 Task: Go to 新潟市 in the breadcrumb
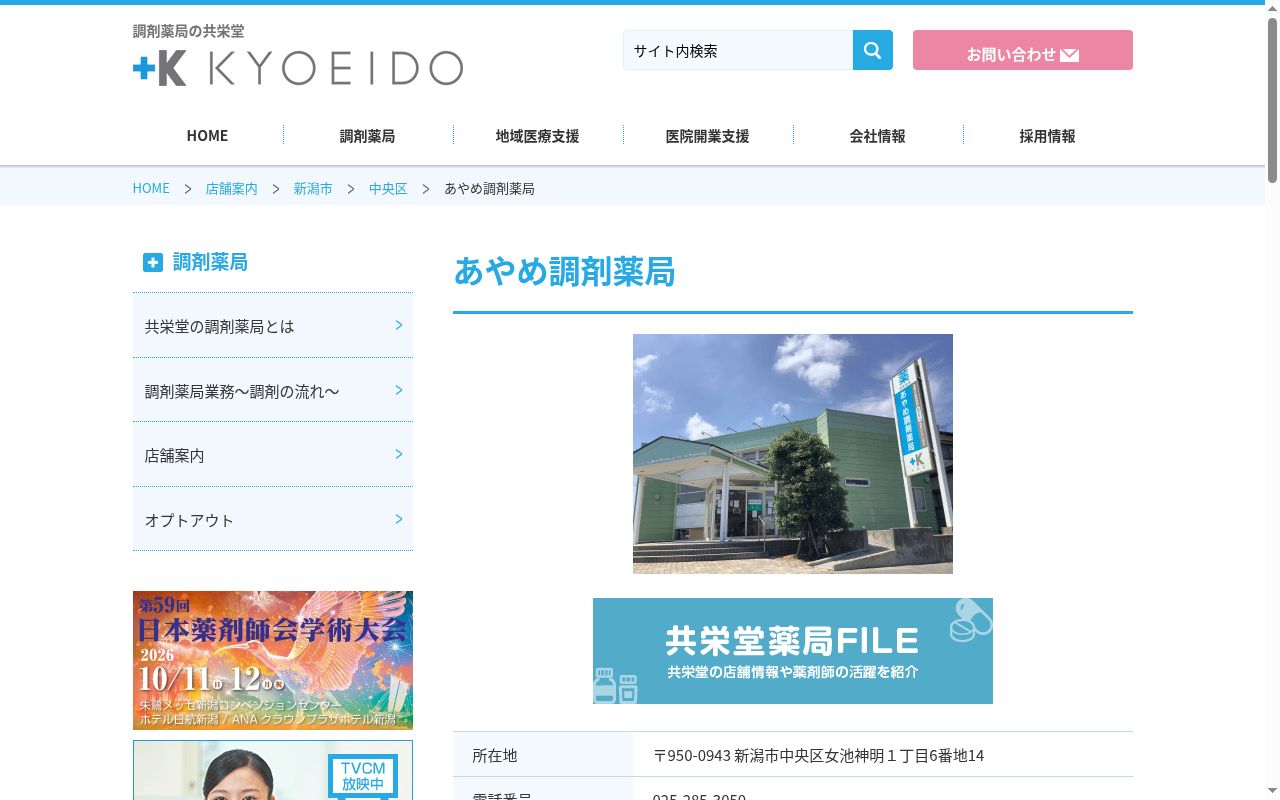(313, 188)
